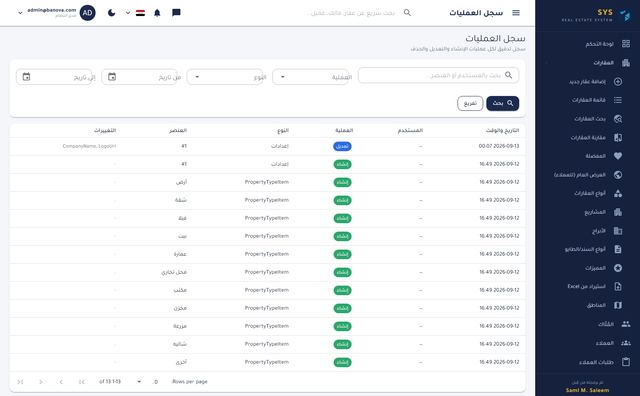Screen dimensions: 640x396
Task: Open أنواع العقارات shapes icon
Action: [x=618, y=194]
